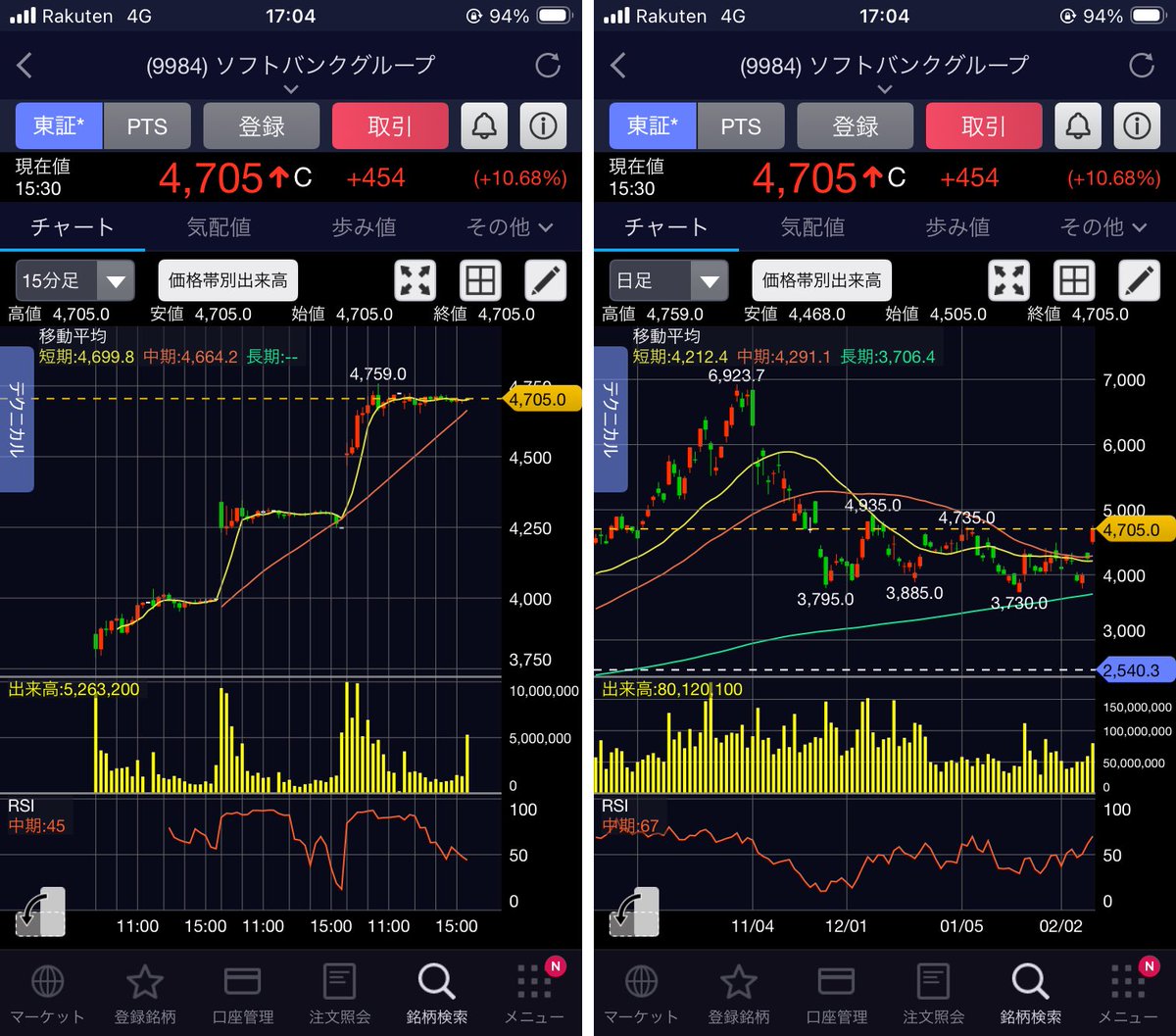The width and height of the screenshot is (1176, 1036).
Task: Refresh the quote on the right screen
Action: point(1142,66)
